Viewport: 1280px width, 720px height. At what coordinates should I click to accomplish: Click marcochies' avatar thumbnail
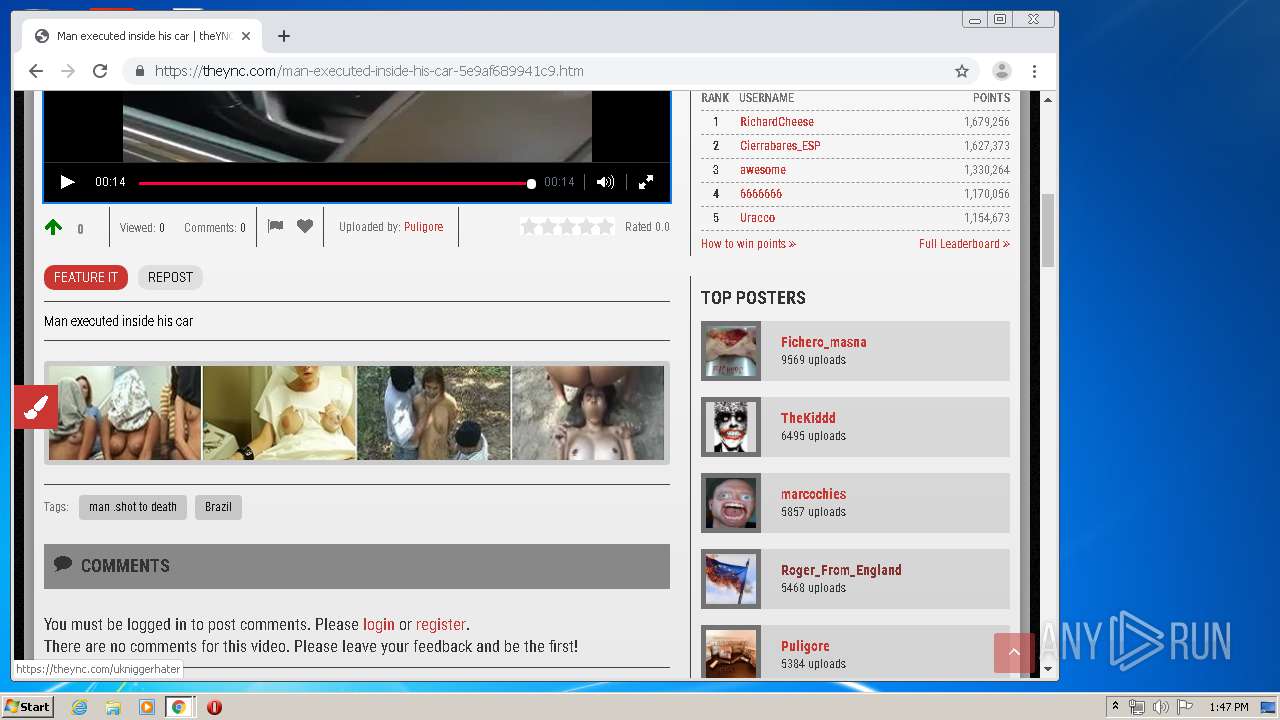731,503
